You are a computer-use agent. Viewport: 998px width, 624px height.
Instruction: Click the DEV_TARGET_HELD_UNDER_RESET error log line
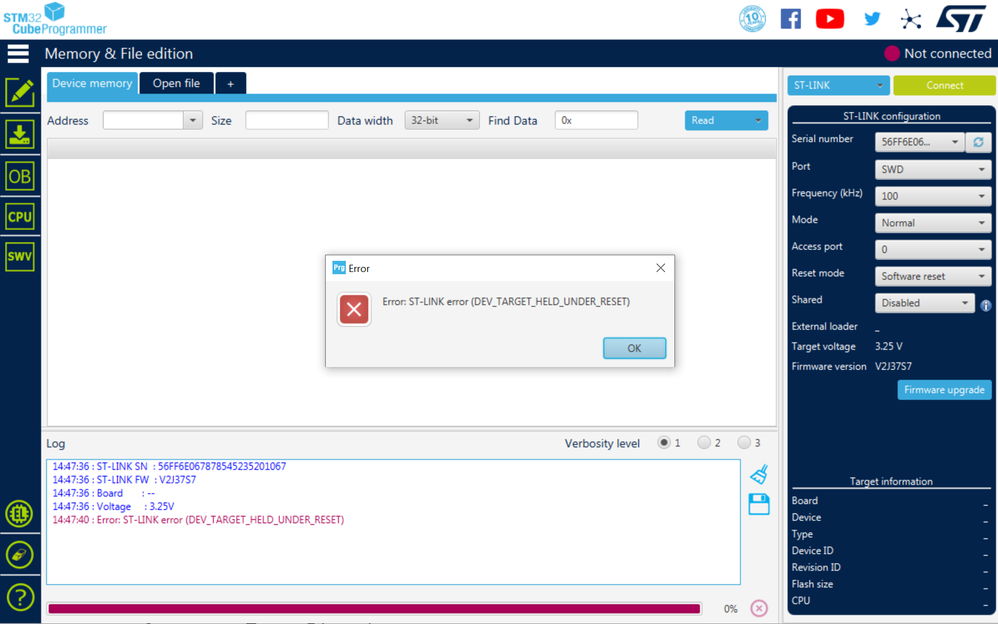[198, 520]
